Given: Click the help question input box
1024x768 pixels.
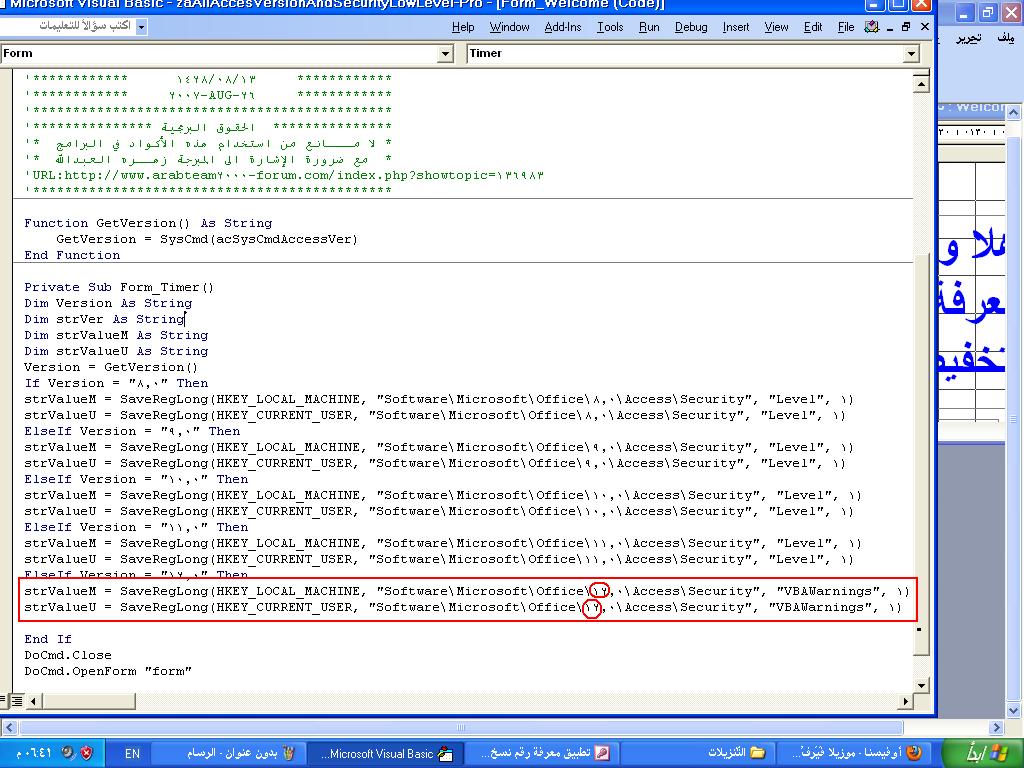Looking at the screenshot, I should (69, 26).
